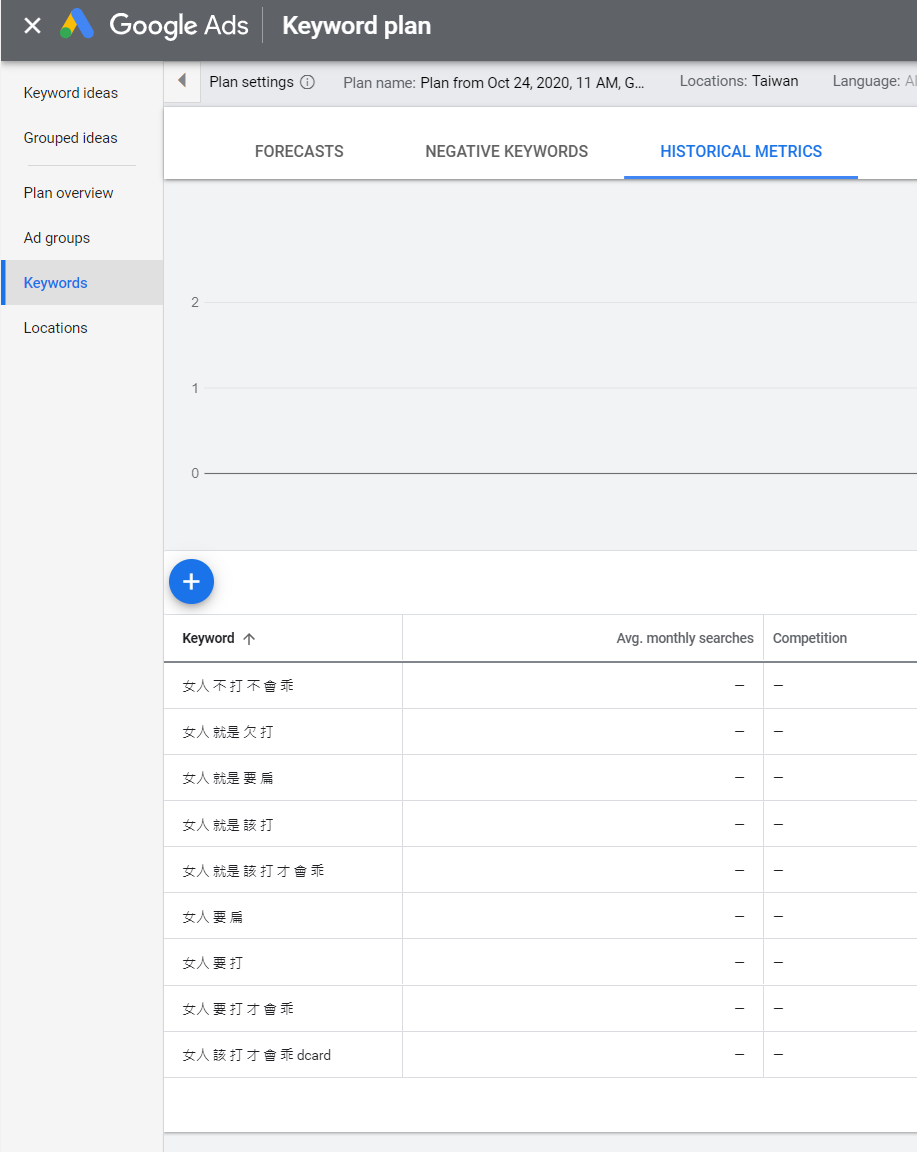Viewport: 917px width, 1152px height.
Task: Open the Negative Keywords tab
Action: click(x=506, y=152)
